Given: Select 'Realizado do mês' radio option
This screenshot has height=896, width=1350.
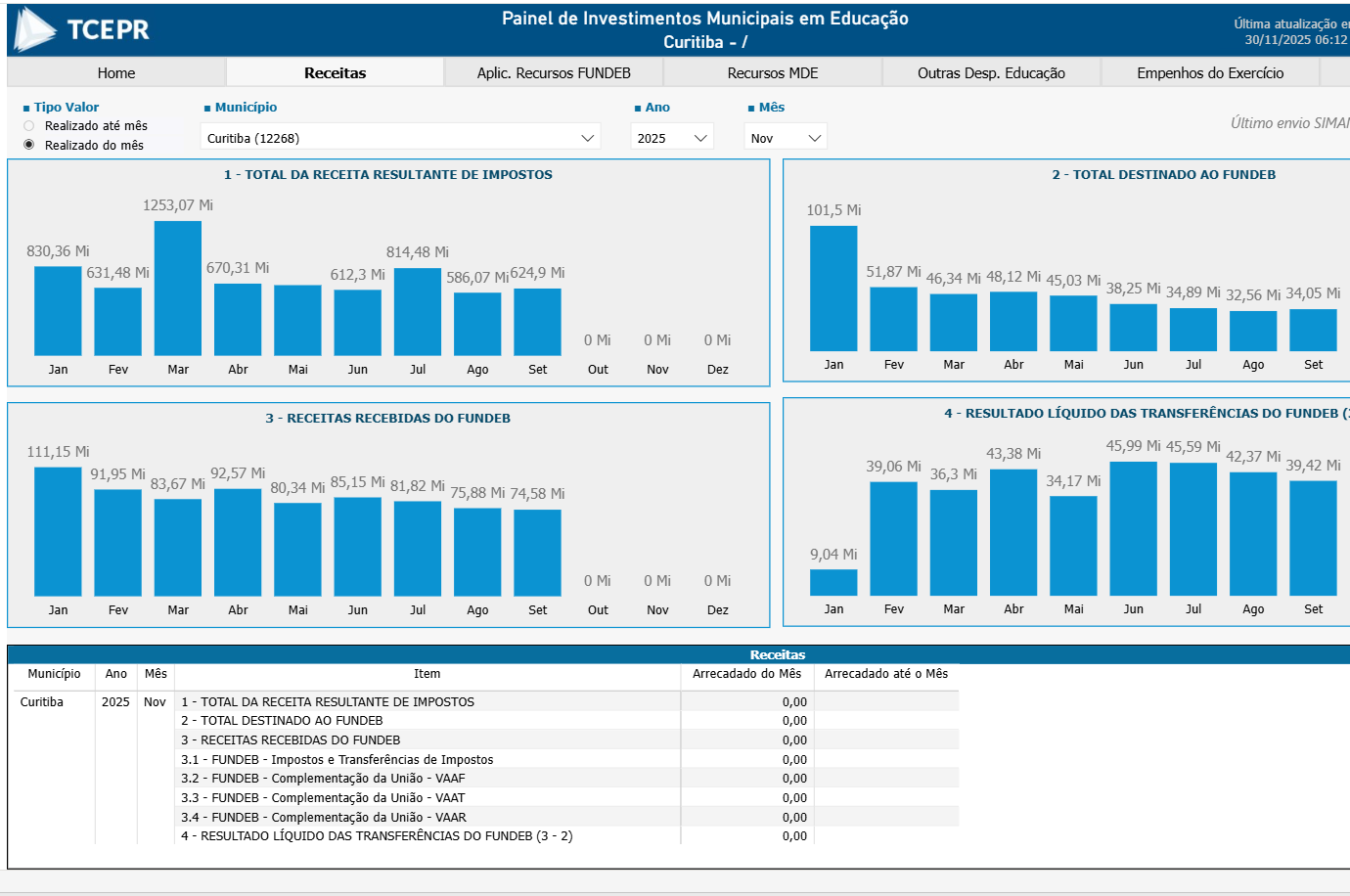Looking at the screenshot, I should pyautogui.click(x=29, y=145).
